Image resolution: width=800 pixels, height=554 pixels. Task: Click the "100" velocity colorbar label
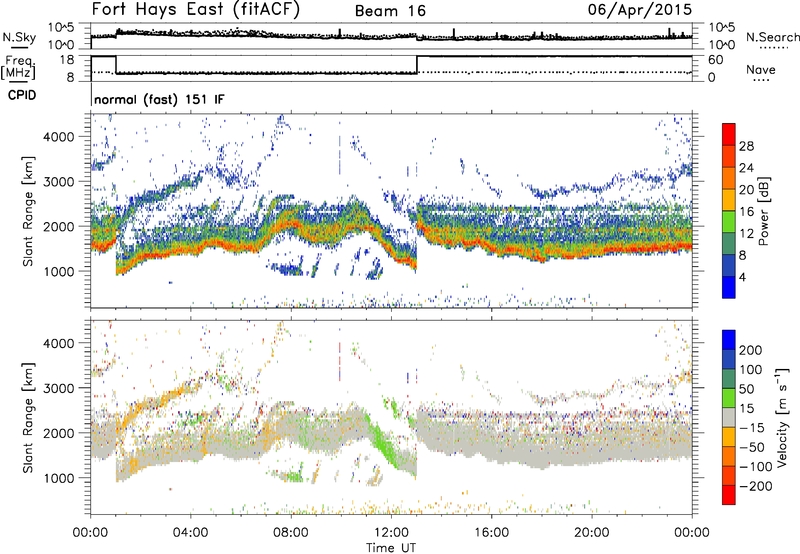751,370
